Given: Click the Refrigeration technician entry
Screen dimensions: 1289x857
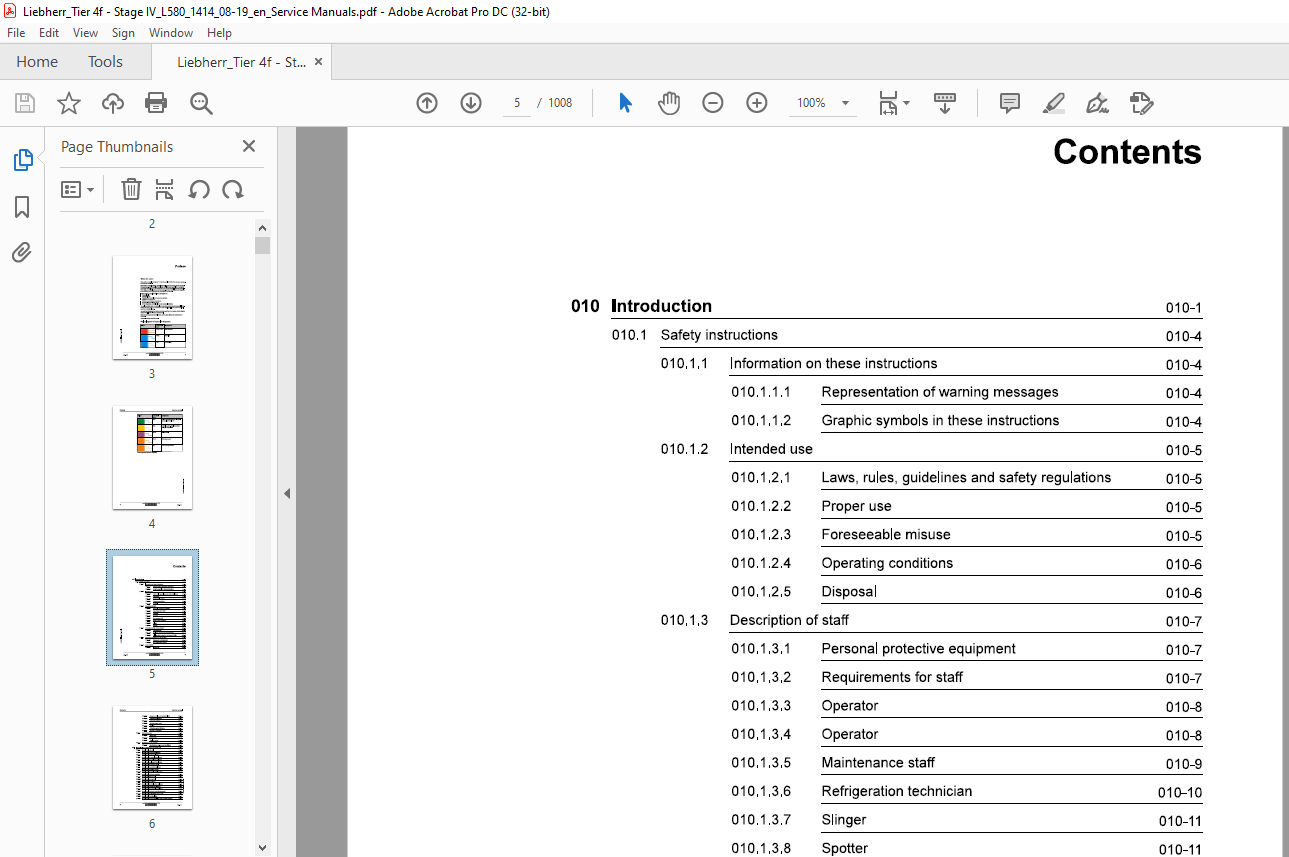Looking at the screenshot, I should [896, 791].
